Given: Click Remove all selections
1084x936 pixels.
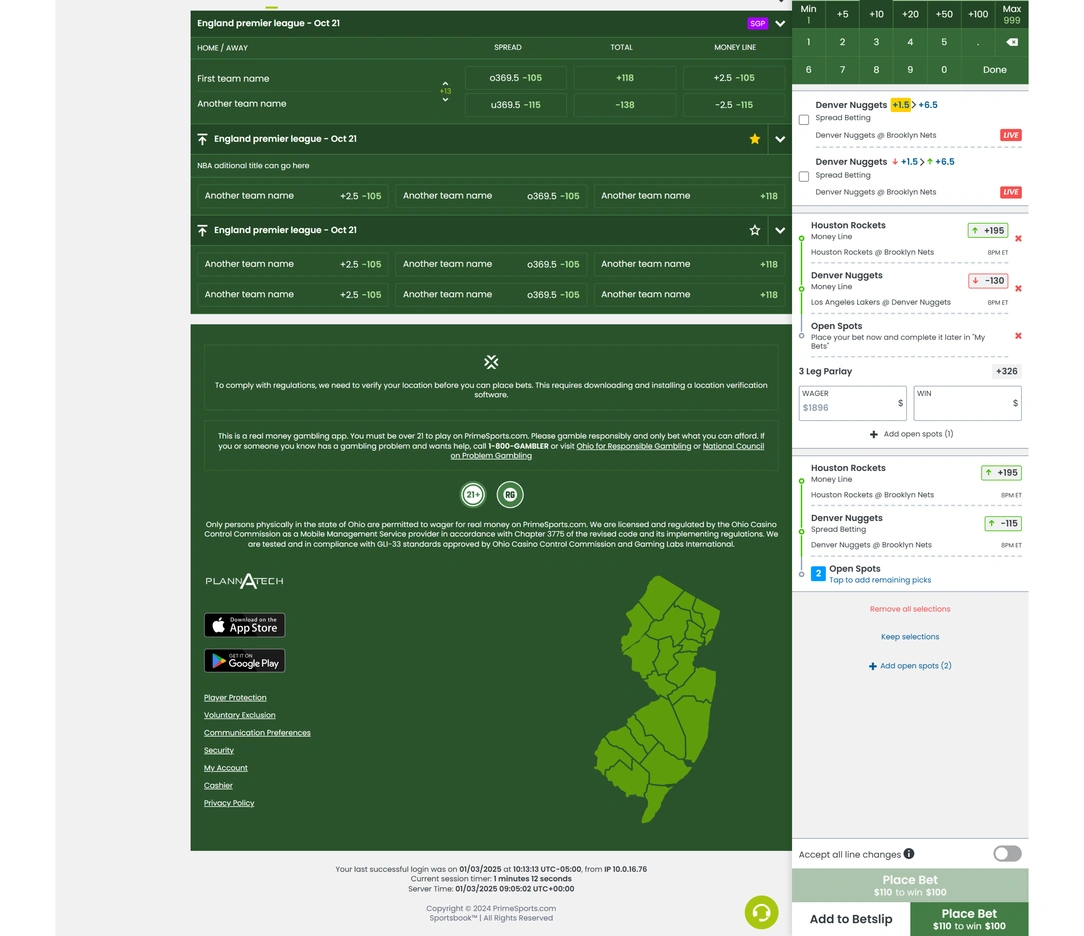Looking at the screenshot, I should [x=910, y=609].
